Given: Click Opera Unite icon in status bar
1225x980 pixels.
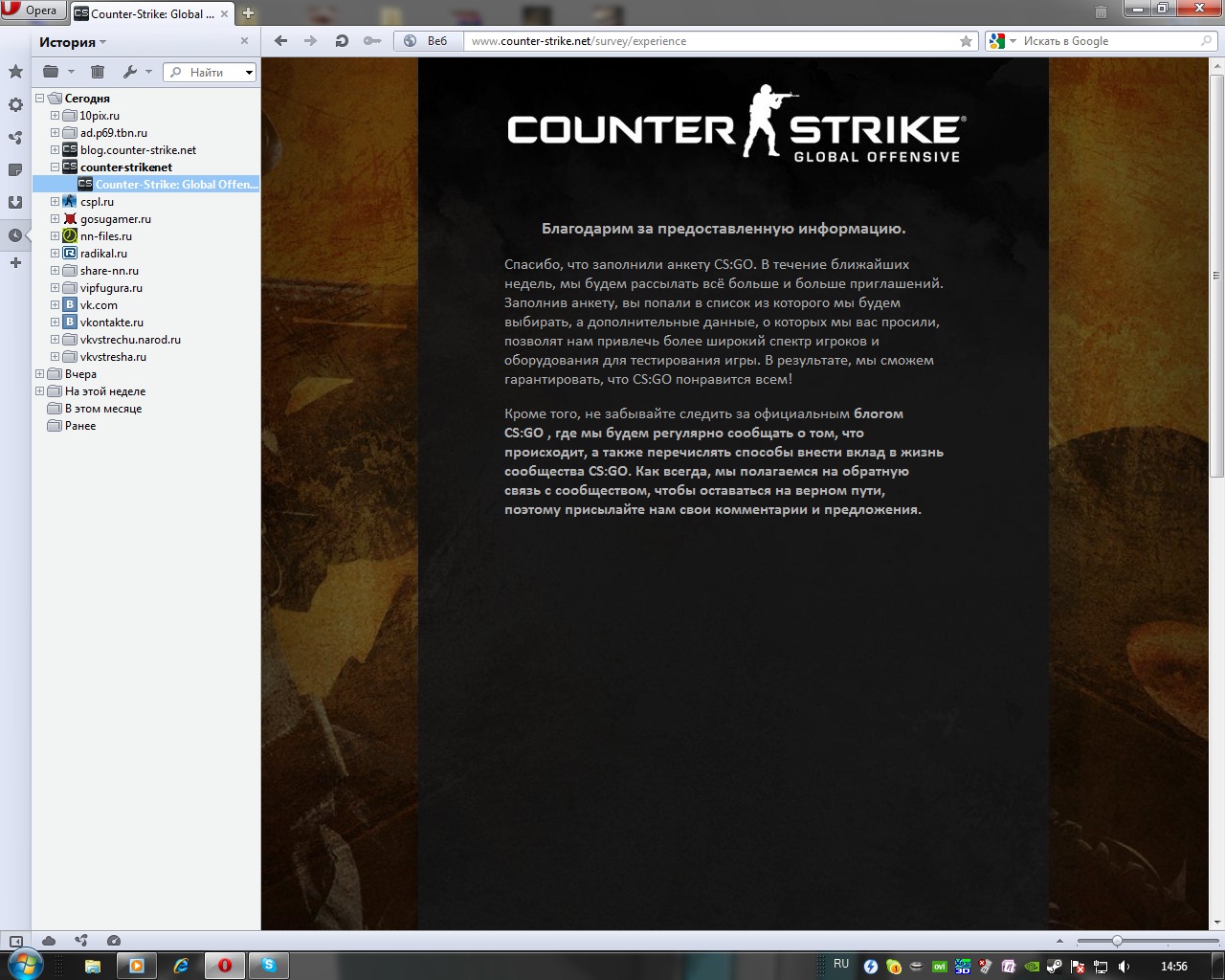Looking at the screenshot, I should click(x=81, y=941).
